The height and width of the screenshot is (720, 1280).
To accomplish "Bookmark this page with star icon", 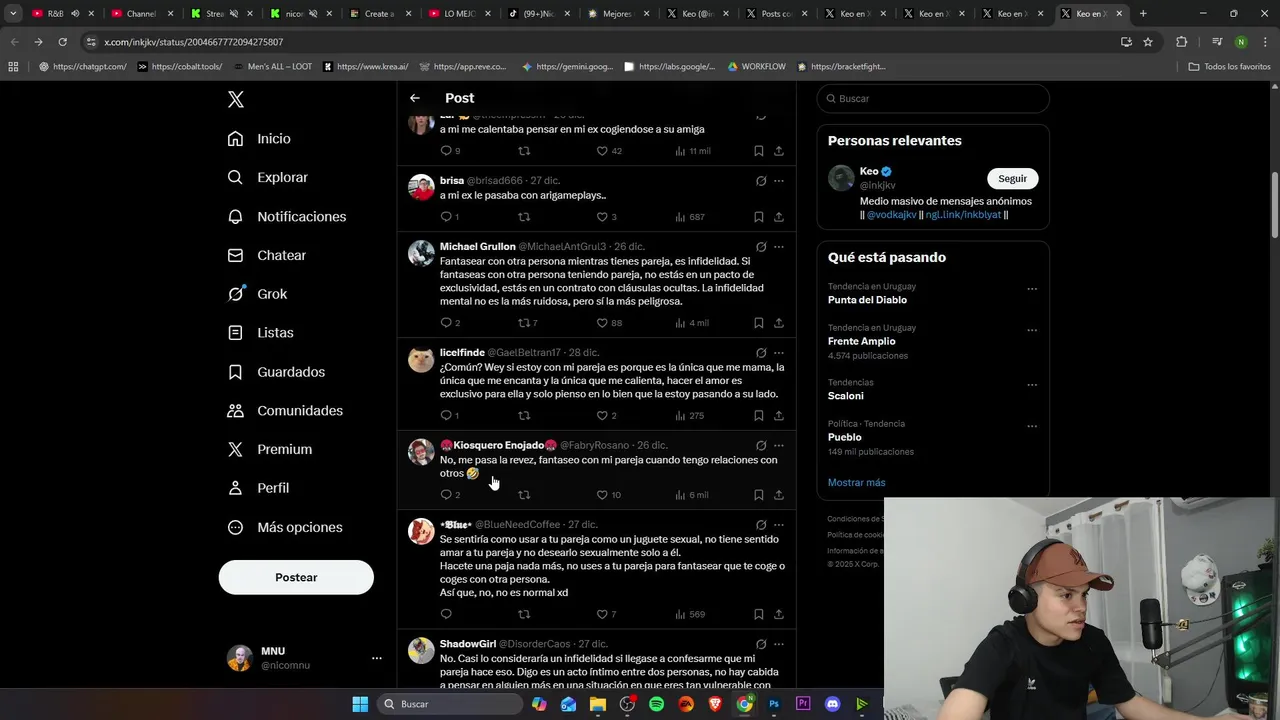I will pos(1148,42).
